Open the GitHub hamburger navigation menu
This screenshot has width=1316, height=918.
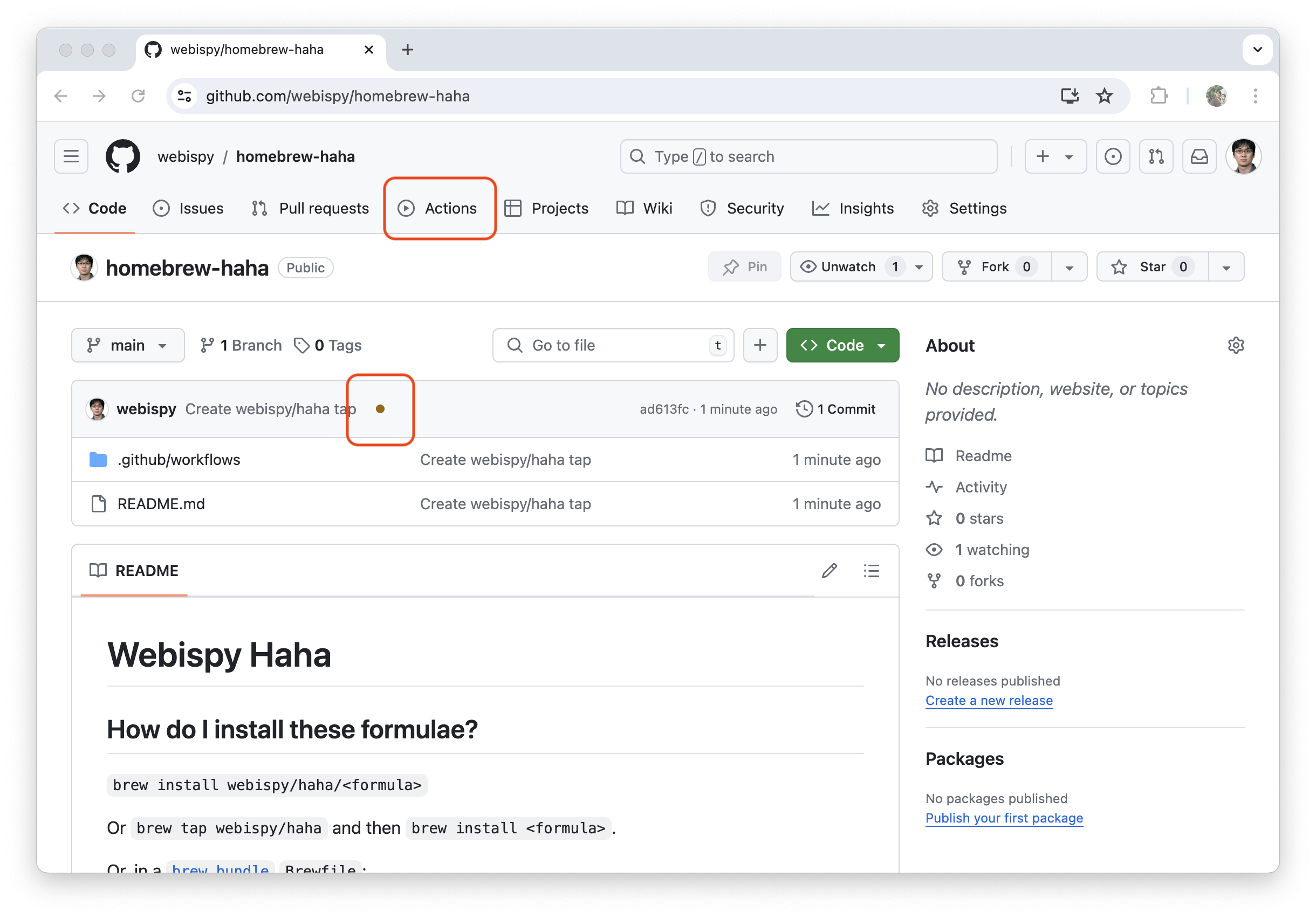coord(71,156)
